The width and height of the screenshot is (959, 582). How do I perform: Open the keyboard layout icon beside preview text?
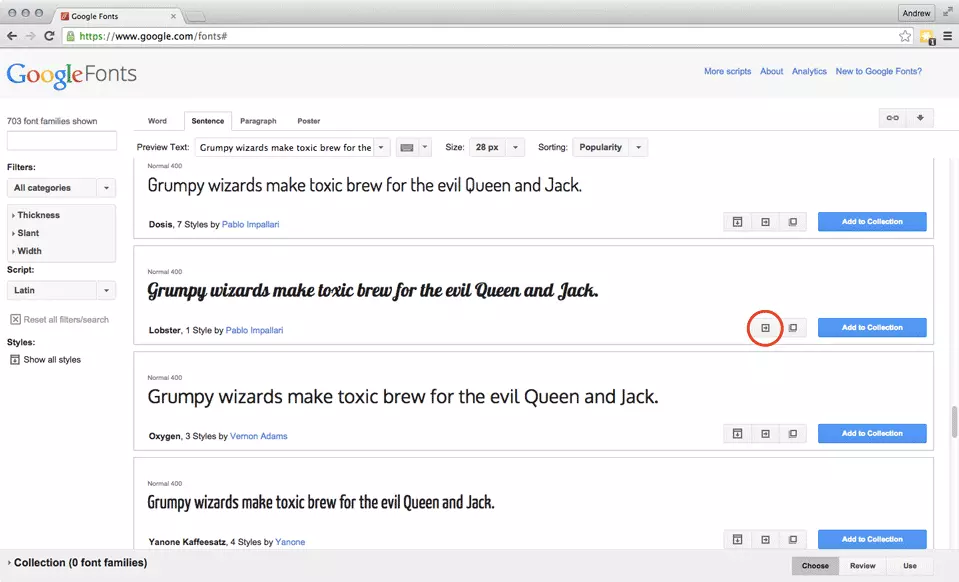click(406, 146)
